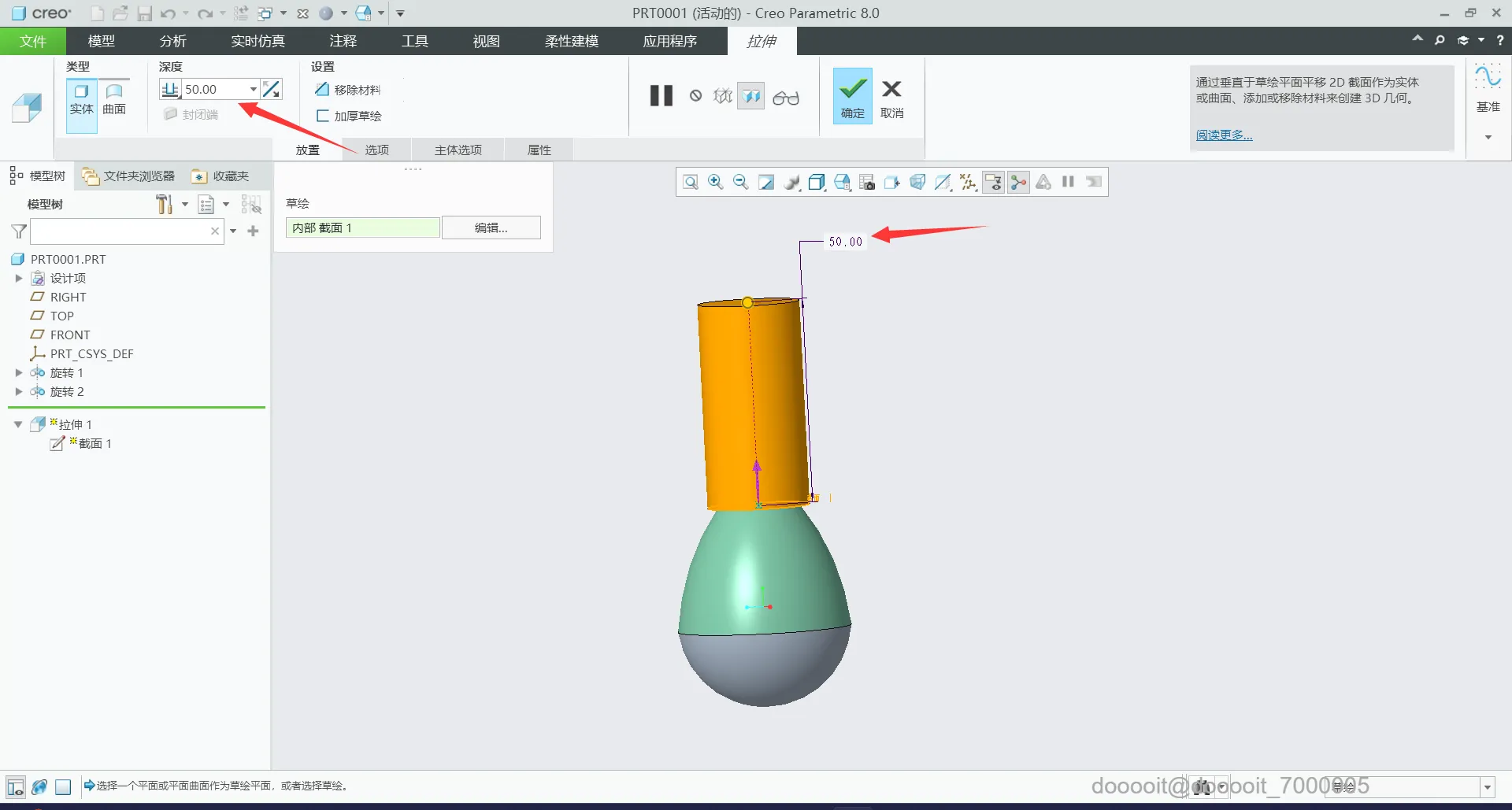
Task: Open the depth option blind icon
Action: (170, 90)
